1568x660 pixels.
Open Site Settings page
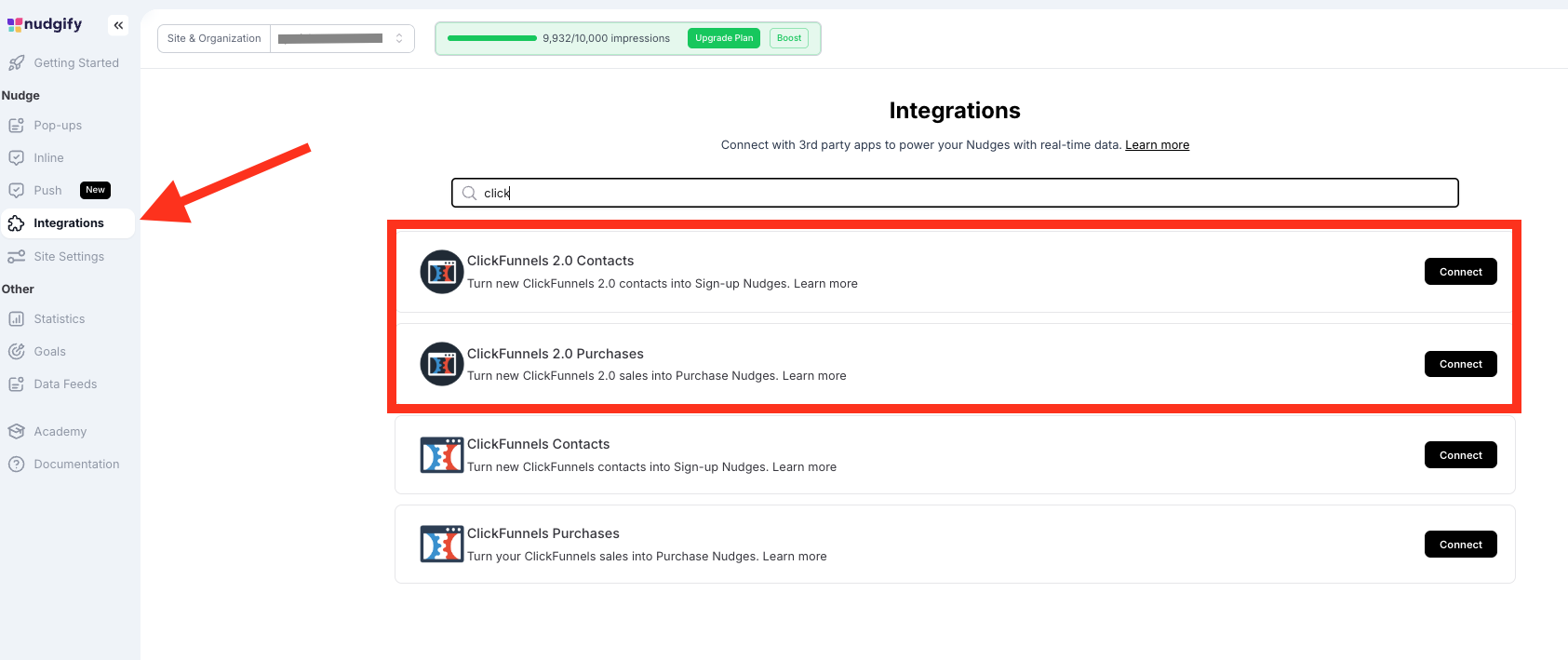(x=68, y=257)
